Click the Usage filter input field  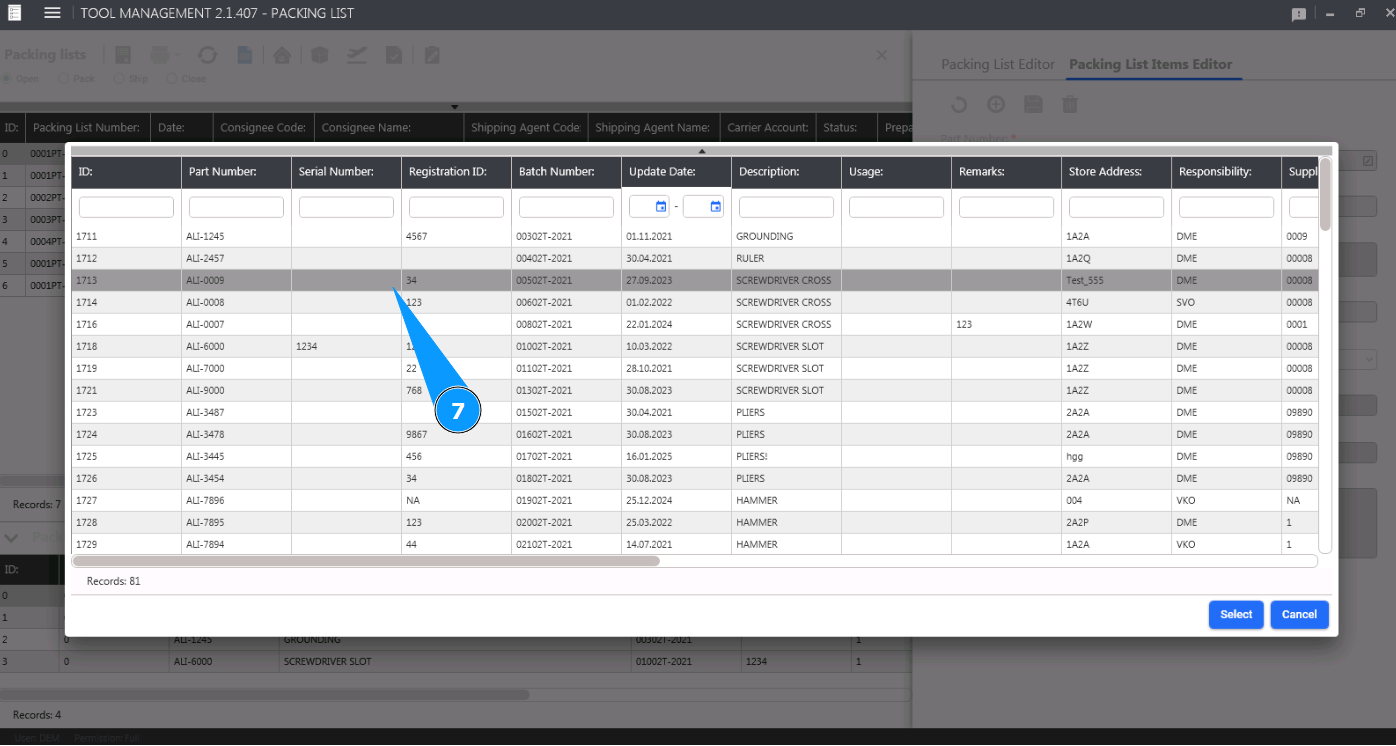[896, 207]
